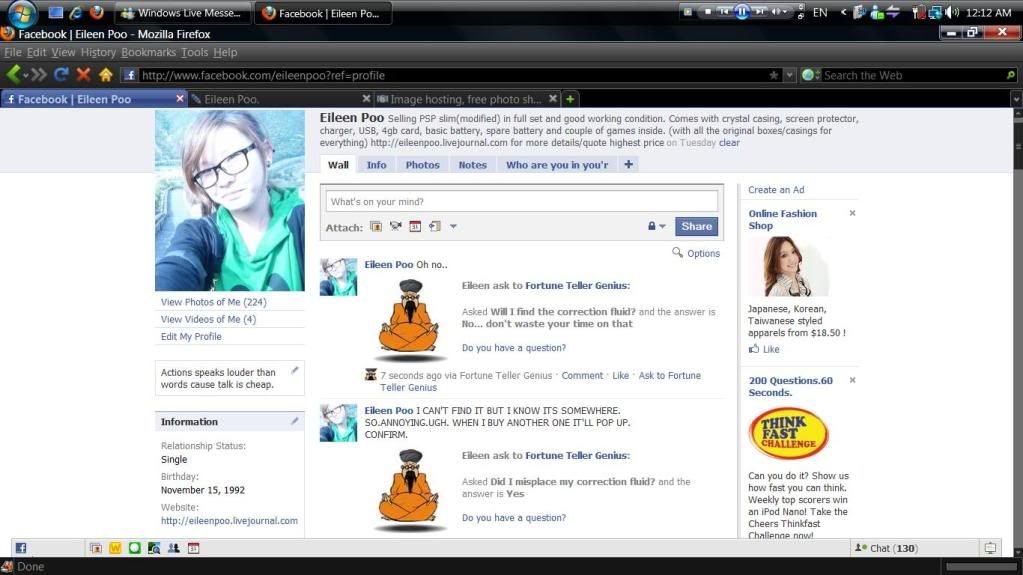Open the Events calendar icon in bottom bar
1023x575 pixels.
coord(193,548)
